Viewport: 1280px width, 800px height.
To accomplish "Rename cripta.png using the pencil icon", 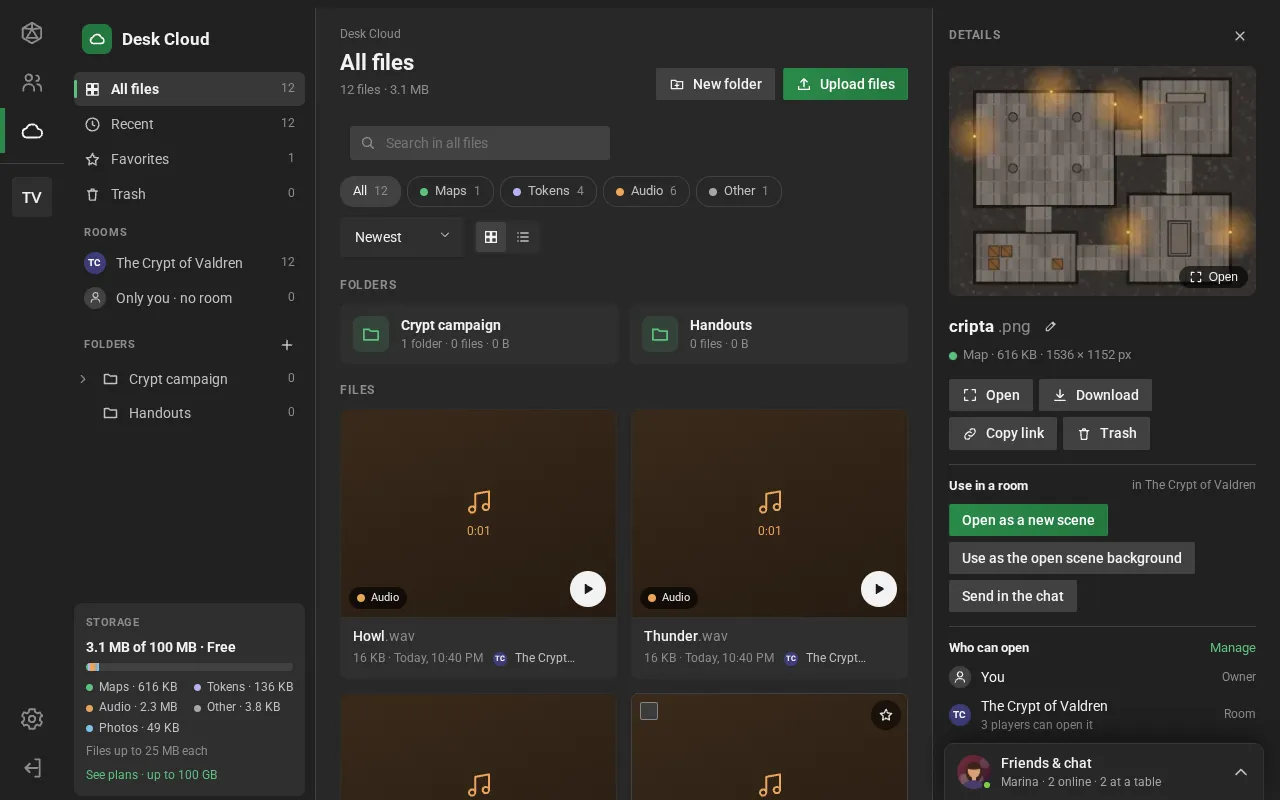I will tap(1050, 326).
